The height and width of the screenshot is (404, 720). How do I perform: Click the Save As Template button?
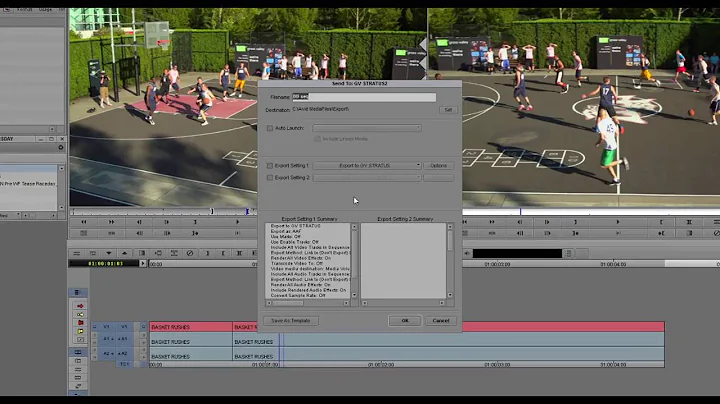point(291,320)
